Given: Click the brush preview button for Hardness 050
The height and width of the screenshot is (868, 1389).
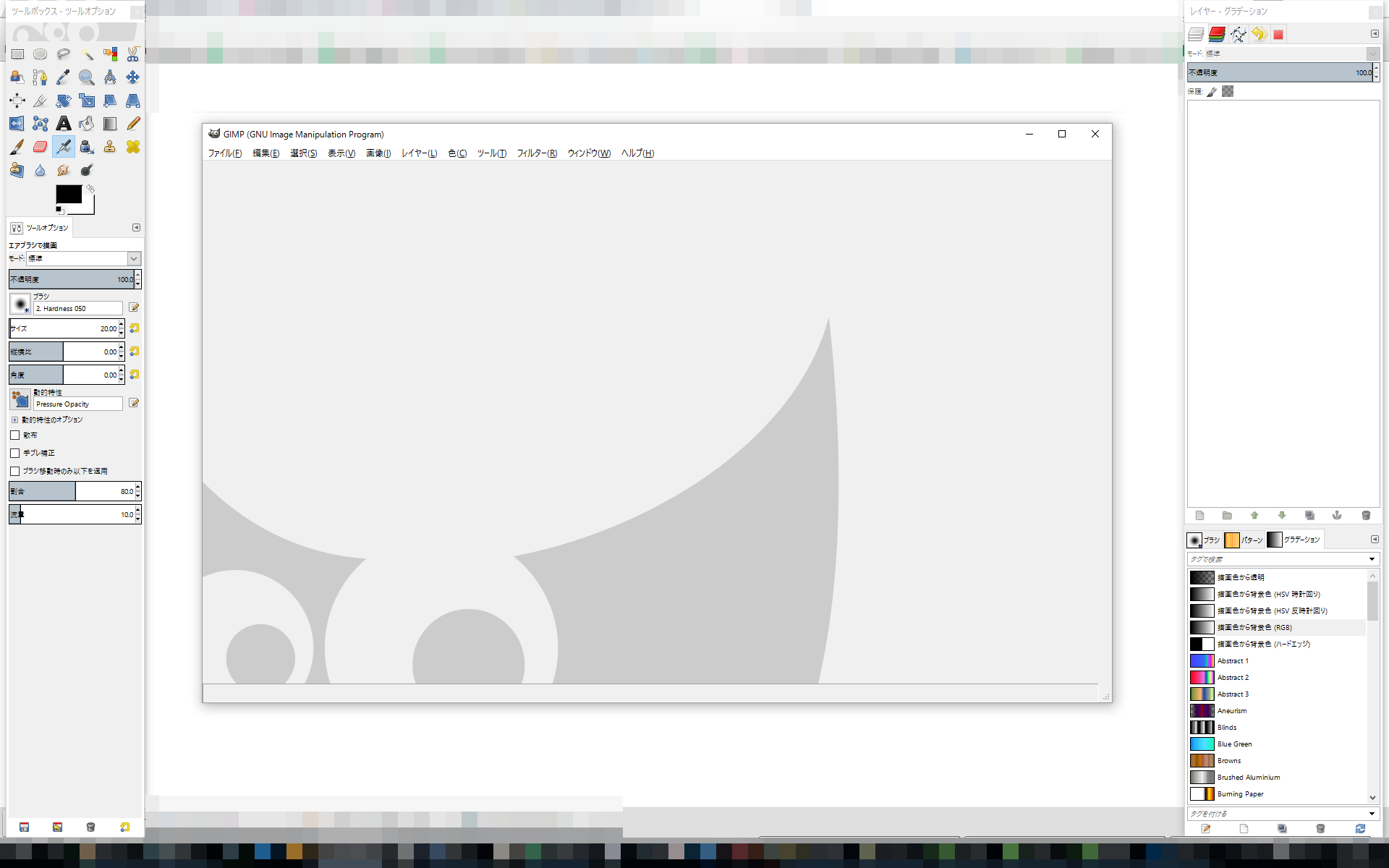Looking at the screenshot, I should point(20,305).
